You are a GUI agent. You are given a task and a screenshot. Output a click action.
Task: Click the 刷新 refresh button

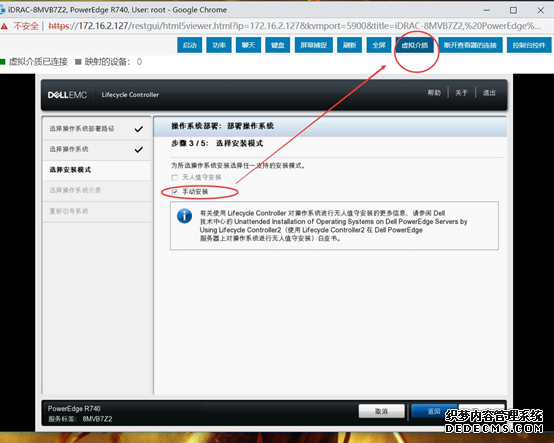pos(349,45)
